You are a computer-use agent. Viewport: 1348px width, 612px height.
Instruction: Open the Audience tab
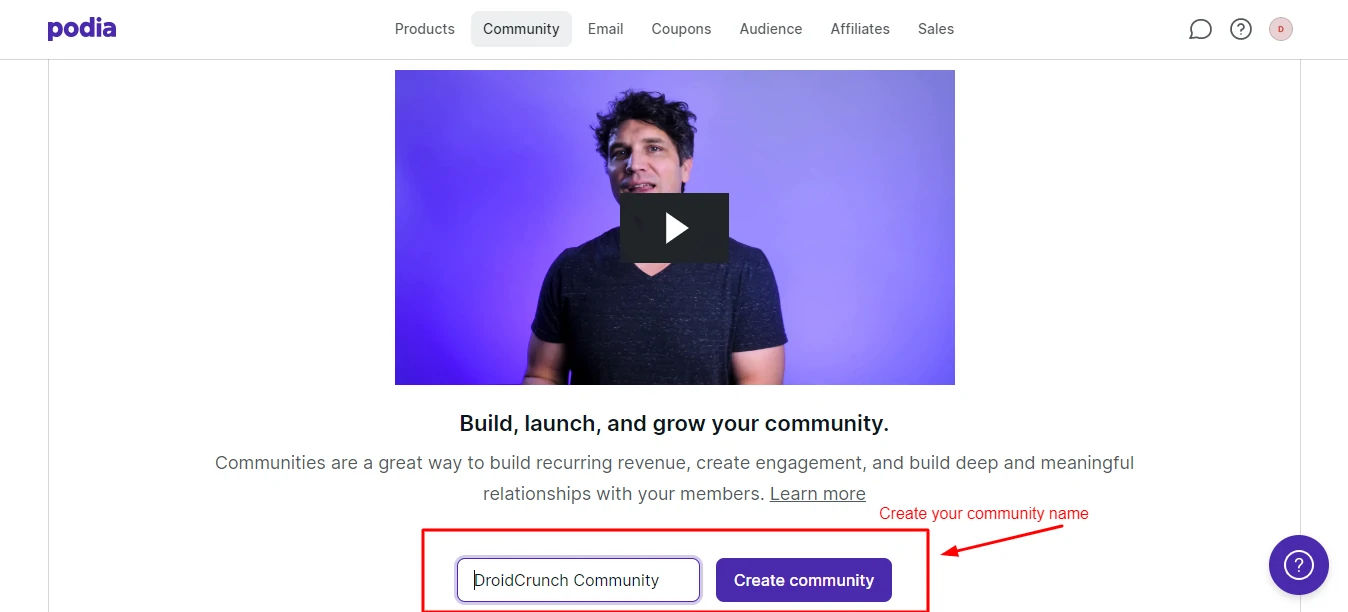[x=771, y=29]
